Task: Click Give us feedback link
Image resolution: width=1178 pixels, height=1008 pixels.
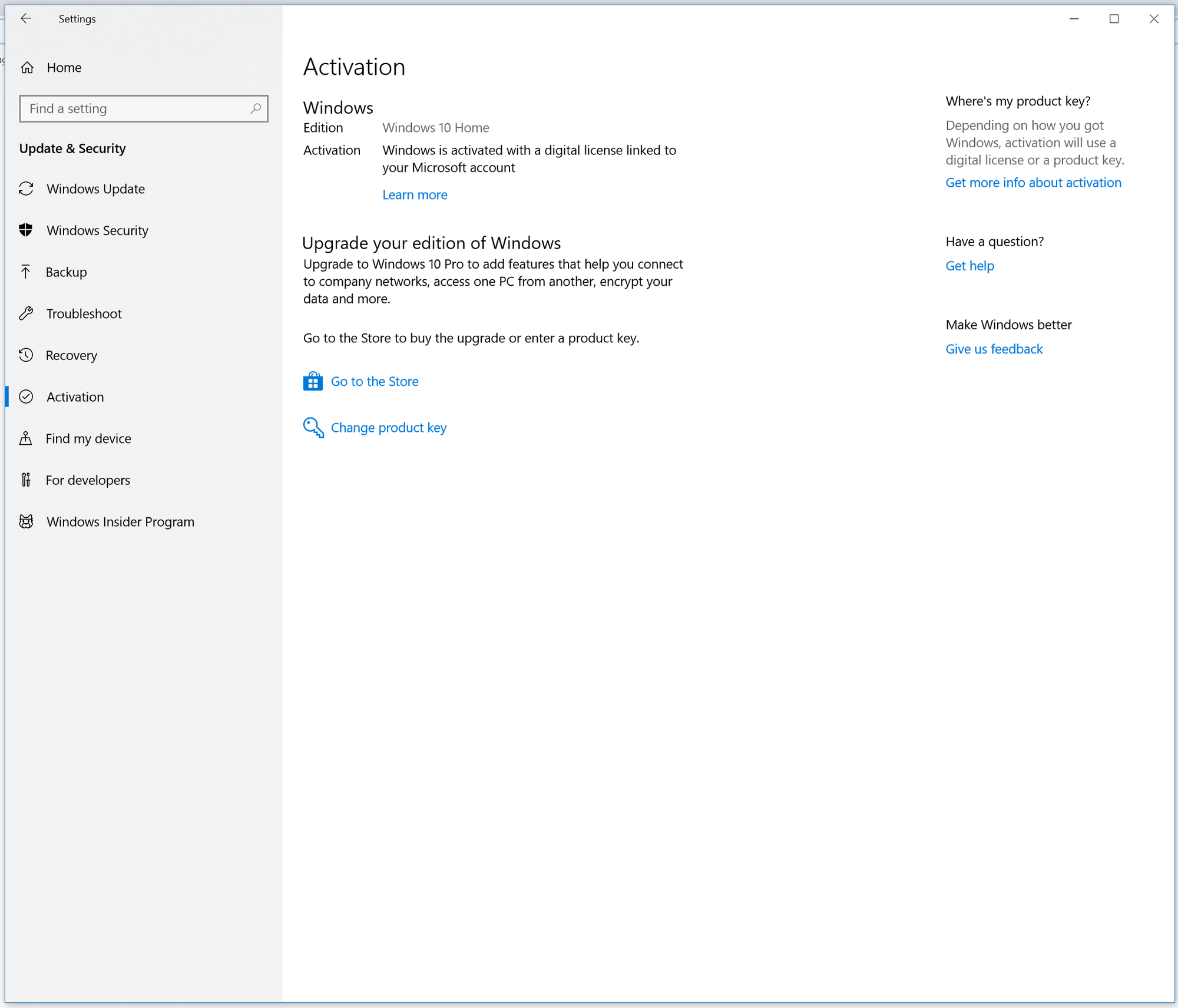Action: point(994,348)
